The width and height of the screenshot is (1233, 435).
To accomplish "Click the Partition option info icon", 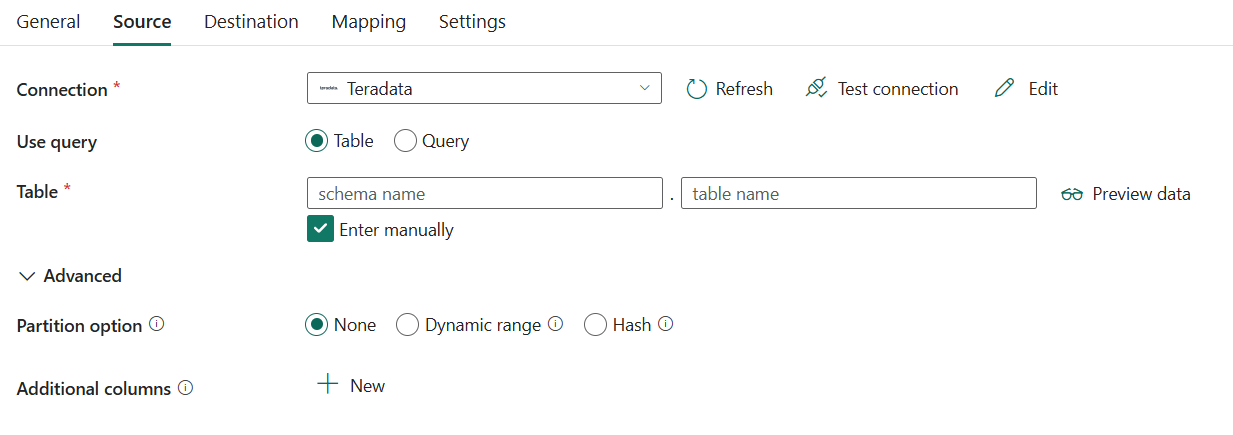I will click(x=156, y=325).
